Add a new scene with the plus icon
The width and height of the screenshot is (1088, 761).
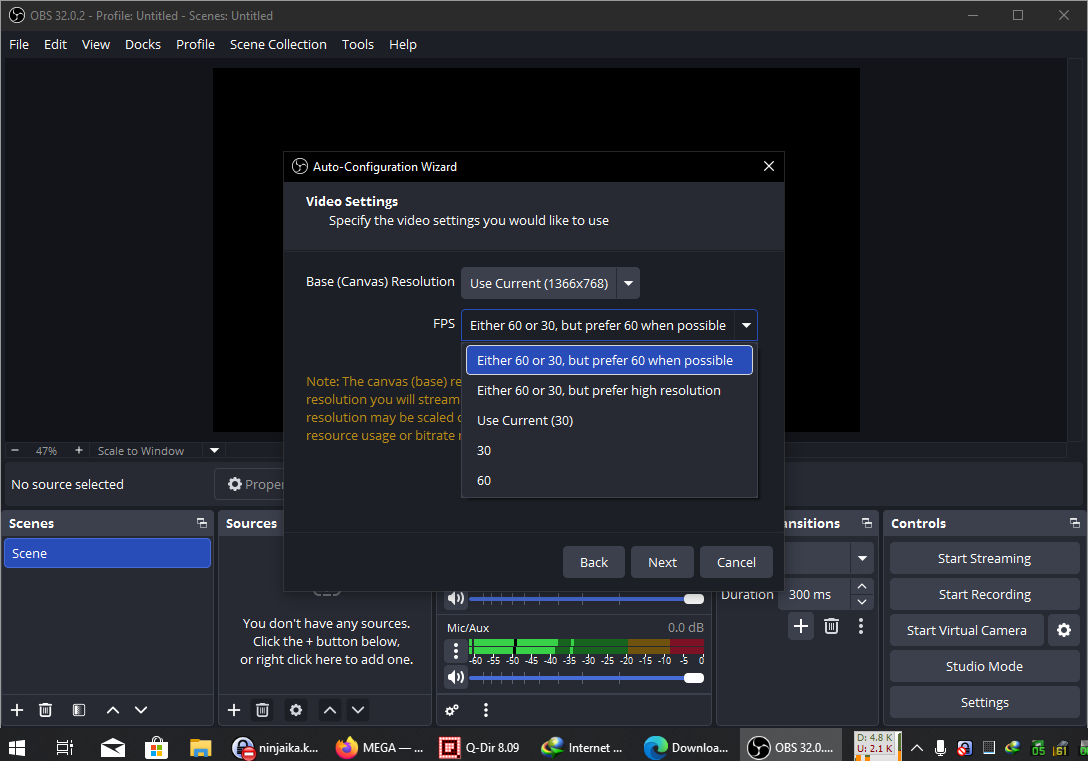pos(17,710)
